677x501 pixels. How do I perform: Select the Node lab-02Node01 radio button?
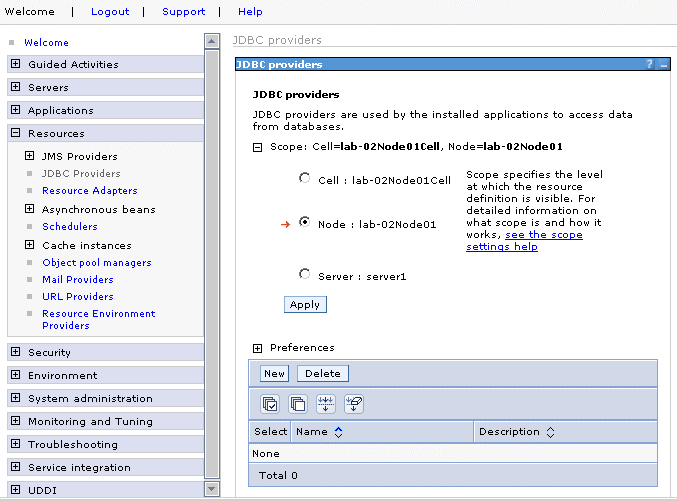(x=304, y=222)
